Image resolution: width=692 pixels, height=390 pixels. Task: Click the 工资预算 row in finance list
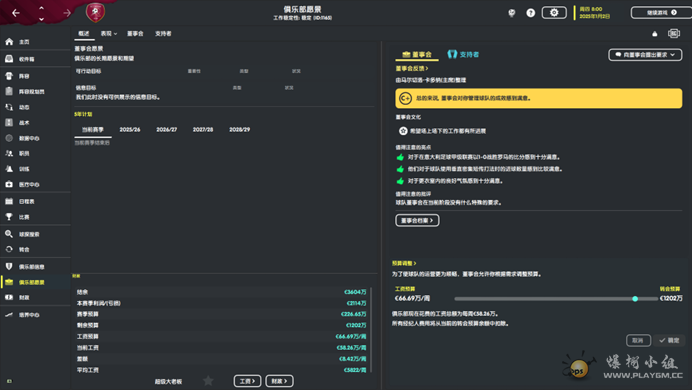tap(222, 336)
